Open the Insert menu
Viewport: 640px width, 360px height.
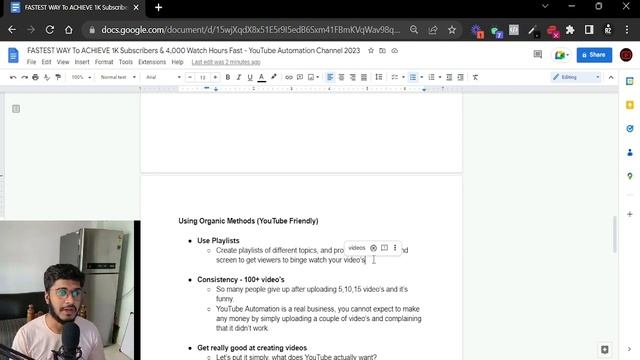click(82, 62)
